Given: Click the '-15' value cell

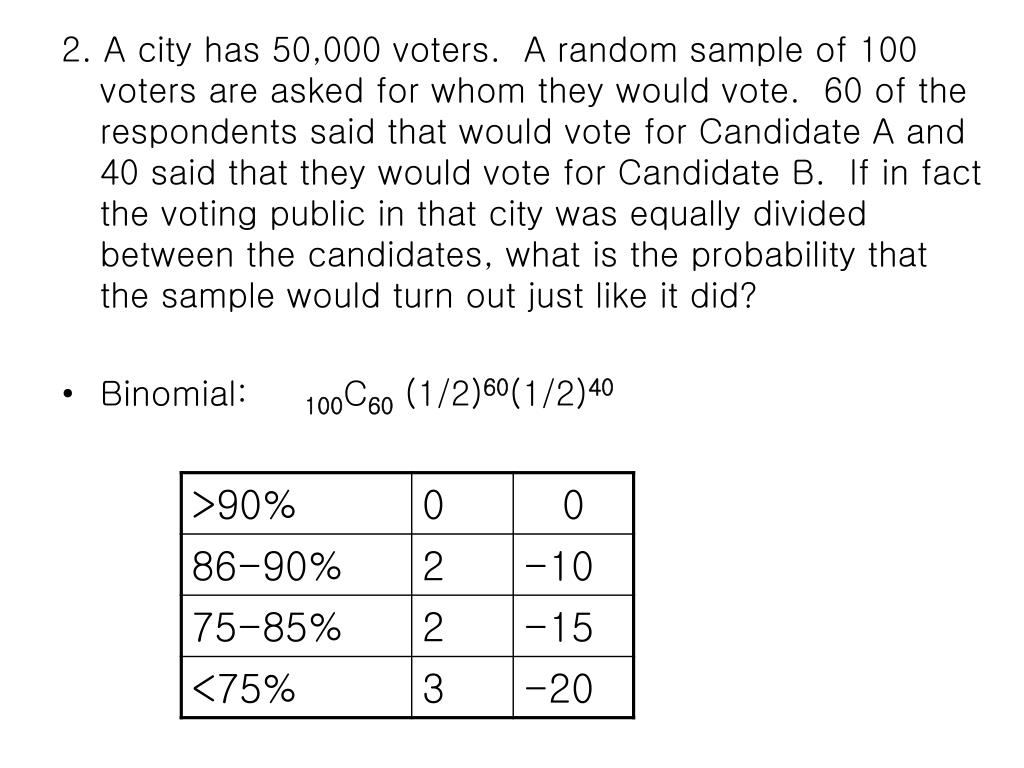Looking at the screenshot, I should point(573,626).
